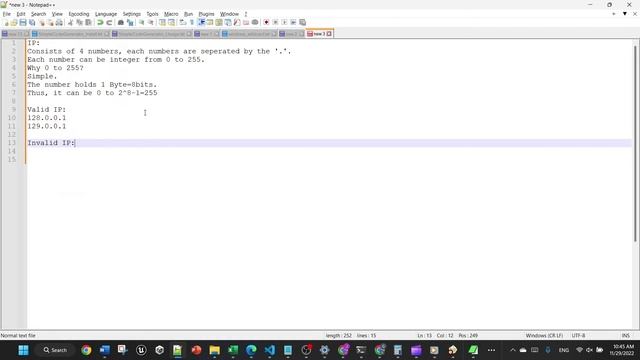Toggle Synchronize Vertical Scrolling
The height and width of the screenshot is (360, 640).
pos(162,22)
